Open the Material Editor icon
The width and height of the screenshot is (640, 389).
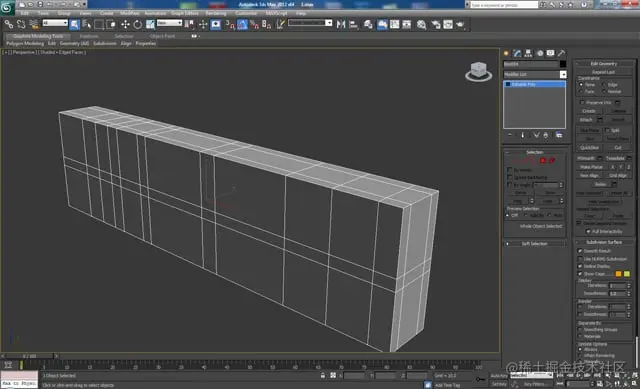422,24
